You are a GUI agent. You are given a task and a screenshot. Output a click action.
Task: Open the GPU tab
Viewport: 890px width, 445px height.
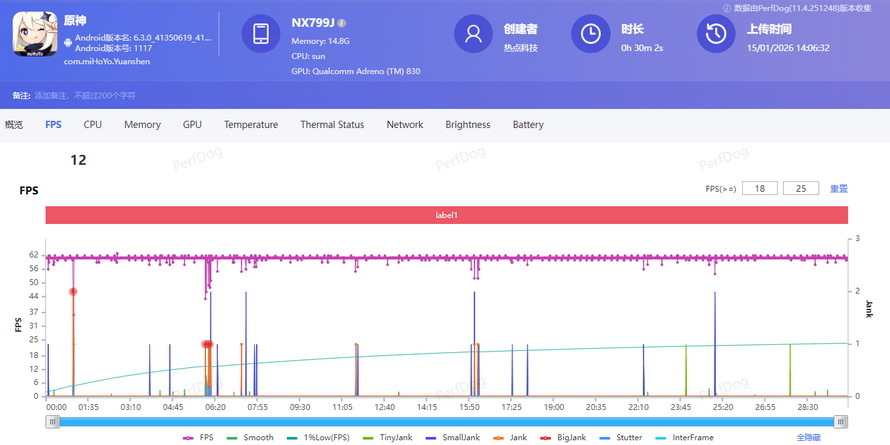(192, 125)
